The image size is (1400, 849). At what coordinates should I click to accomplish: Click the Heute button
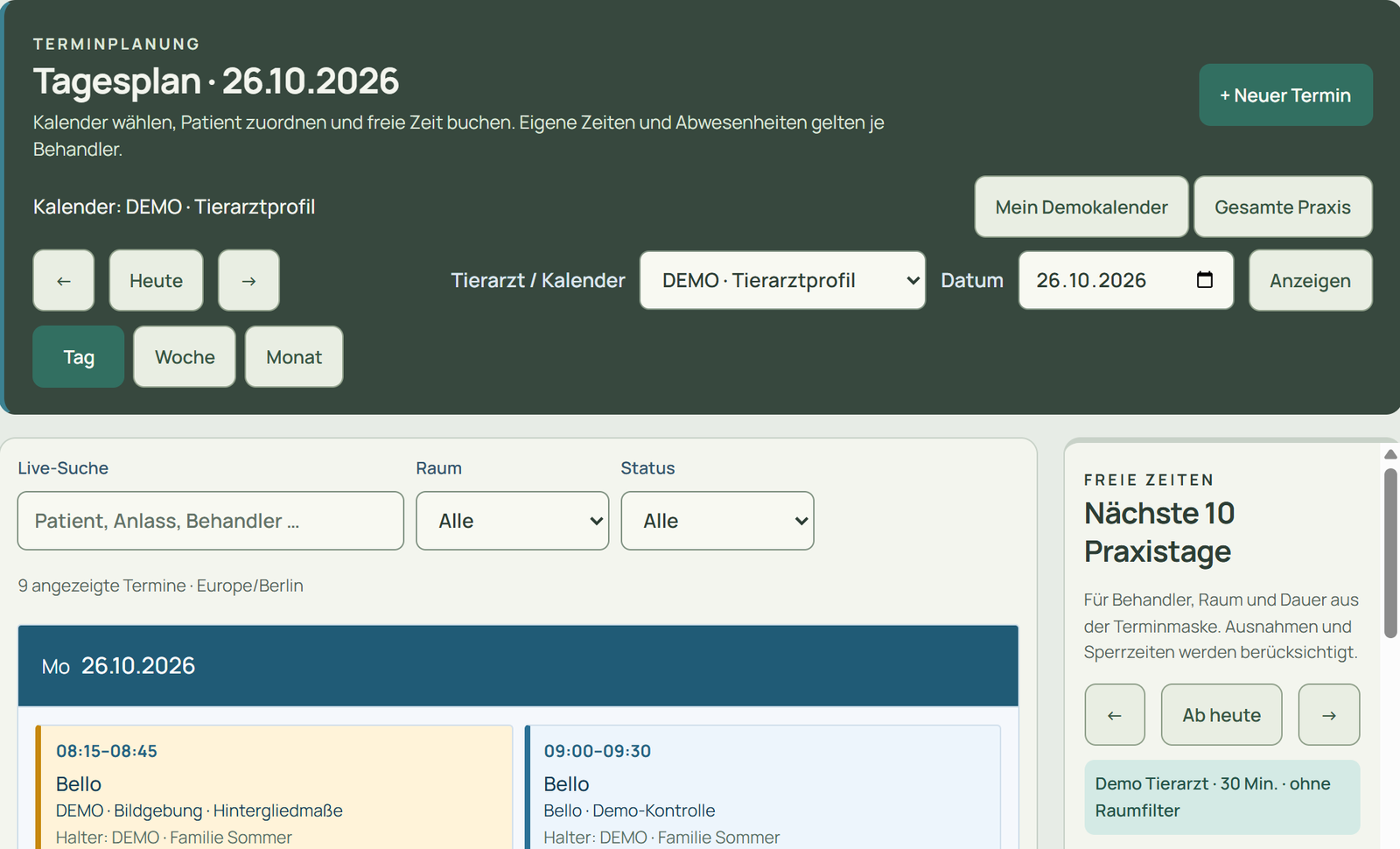click(x=156, y=280)
